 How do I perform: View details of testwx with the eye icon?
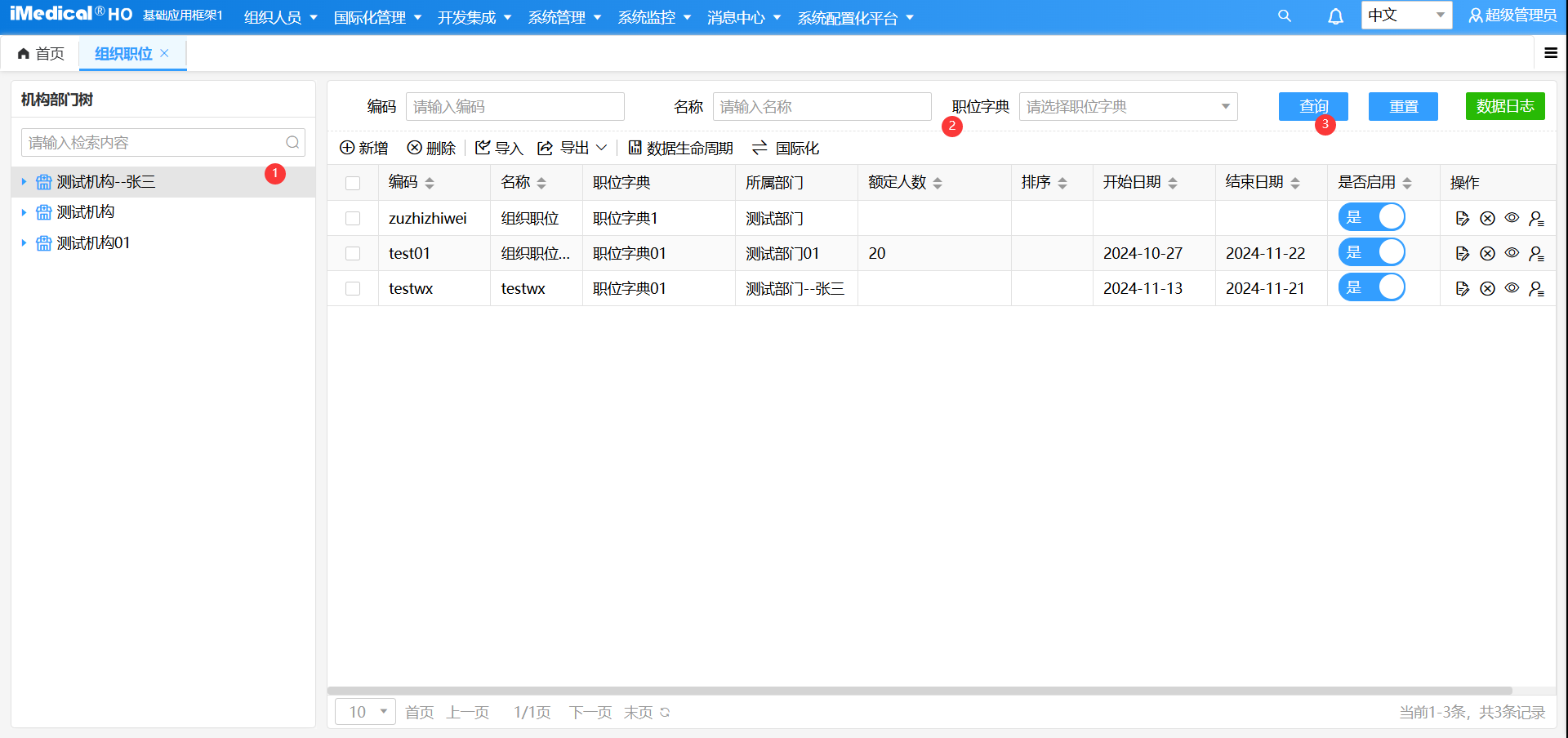(1512, 288)
